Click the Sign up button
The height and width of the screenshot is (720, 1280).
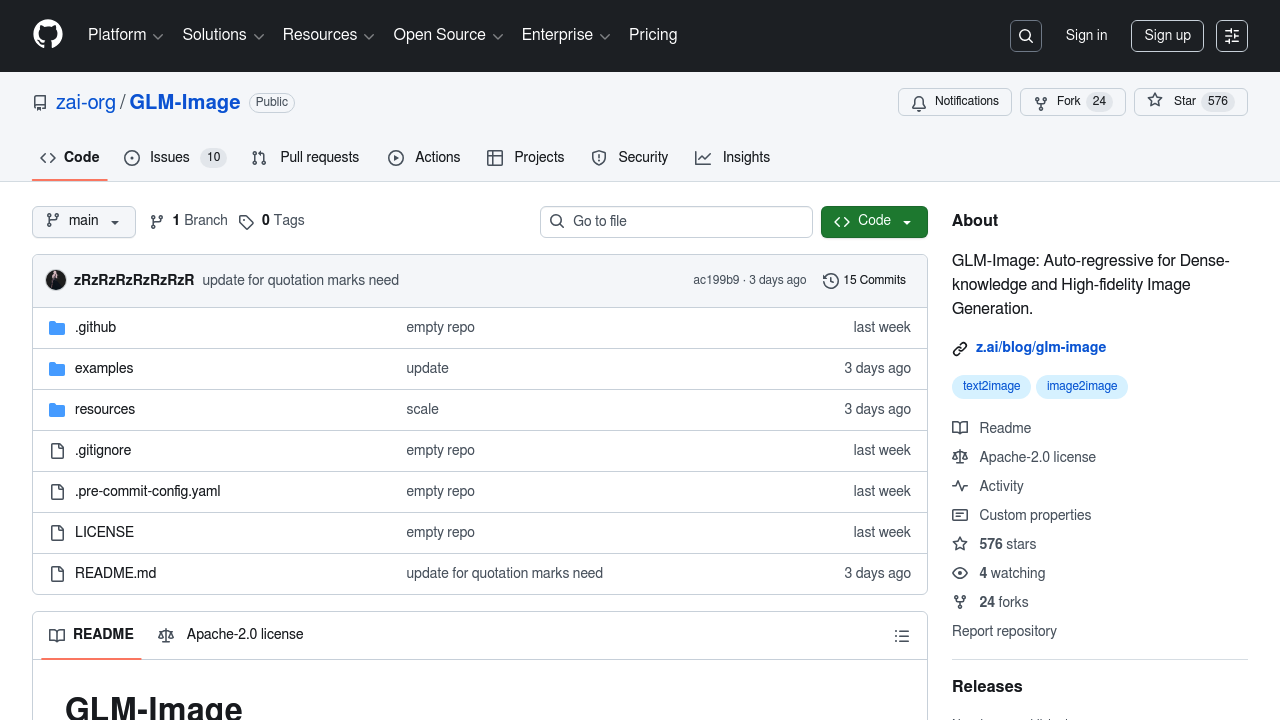tap(1167, 35)
